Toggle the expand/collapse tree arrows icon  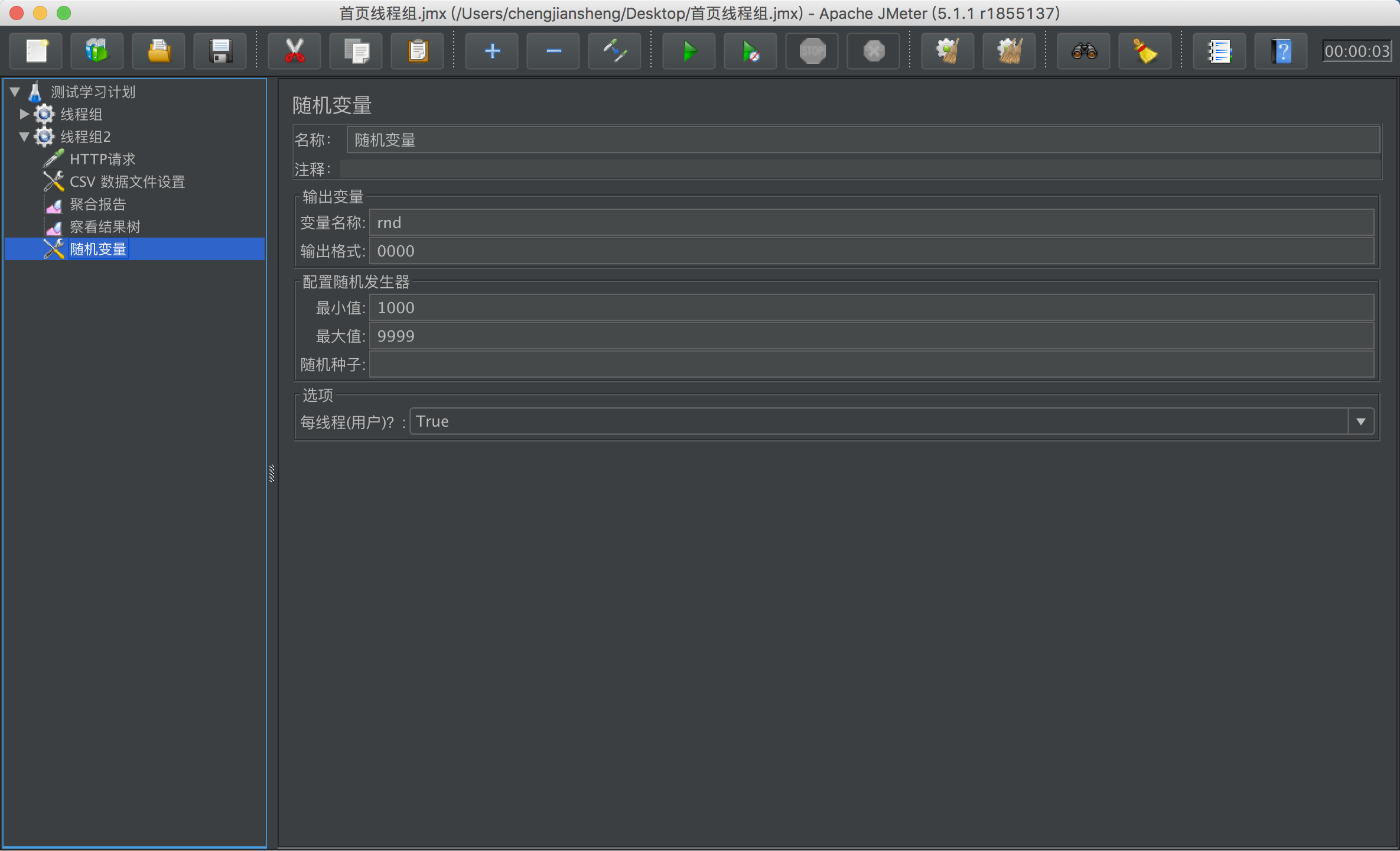point(615,51)
